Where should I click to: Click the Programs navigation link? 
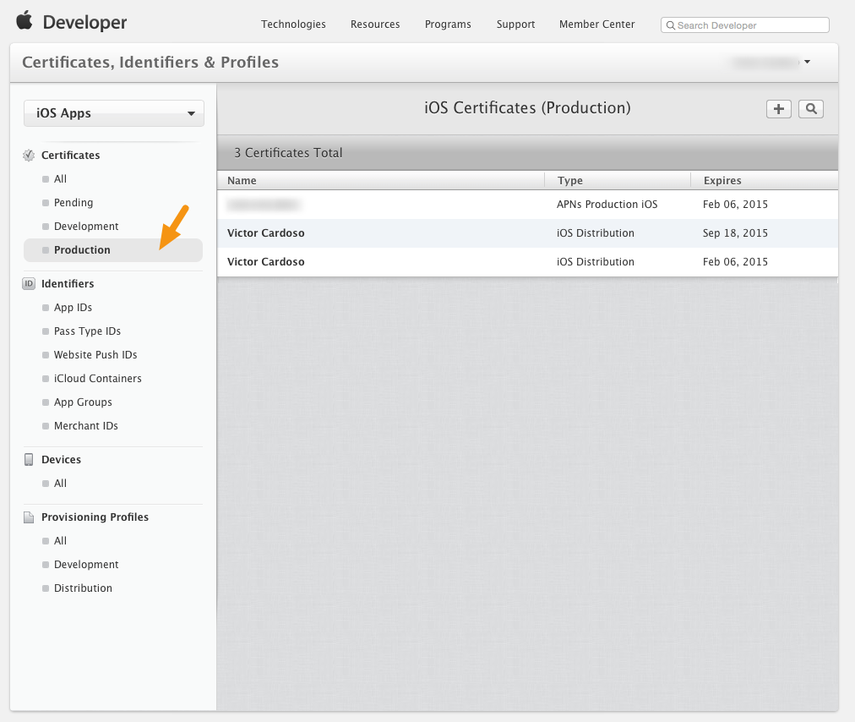tap(447, 24)
